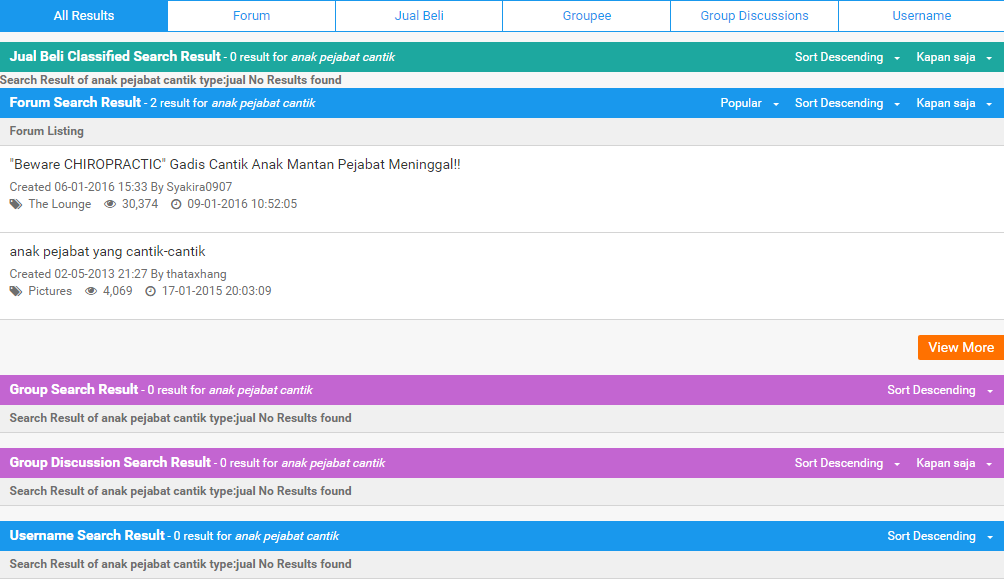Click the 4,069 views count

point(118,291)
